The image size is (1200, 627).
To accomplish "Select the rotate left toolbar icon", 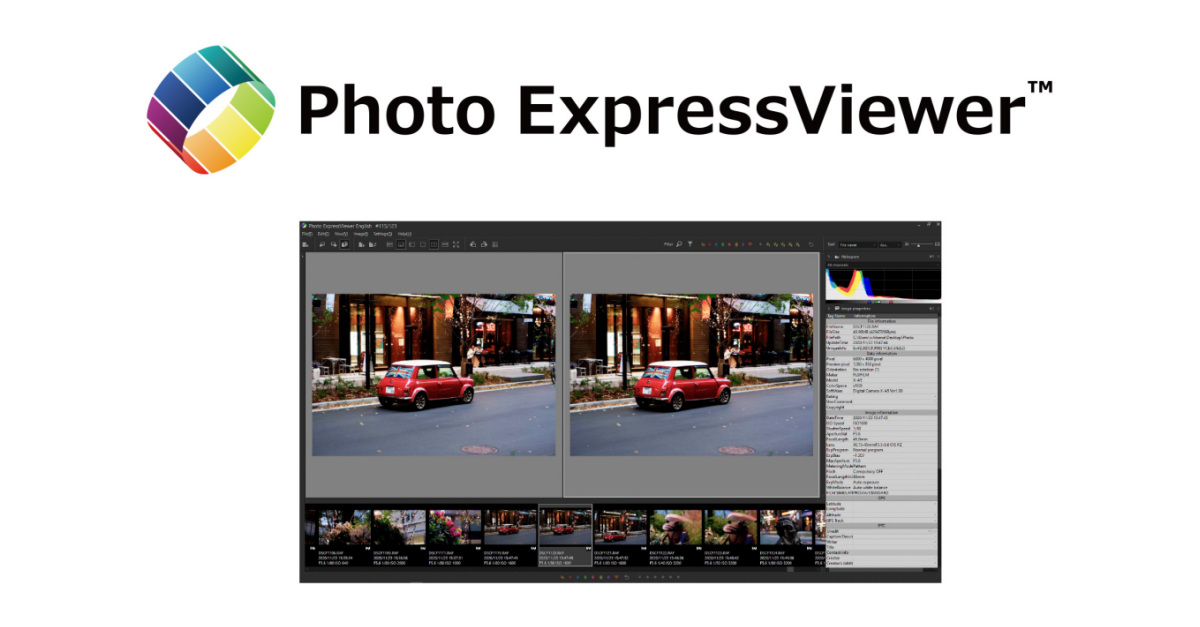I will coord(472,244).
